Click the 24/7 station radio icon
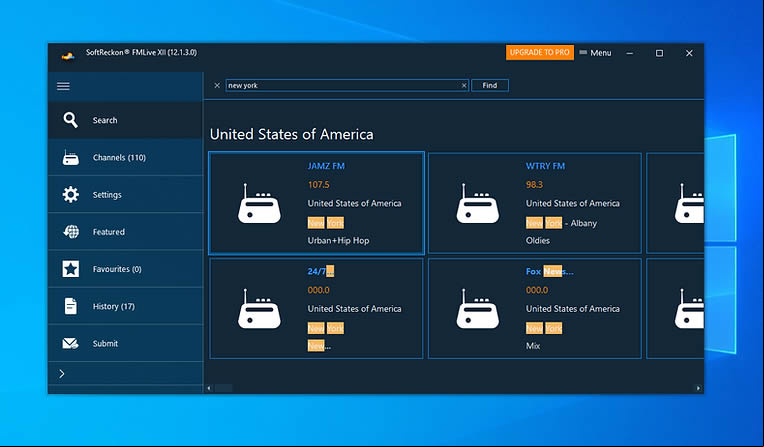This screenshot has width=764, height=447. [x=259, y=309]
